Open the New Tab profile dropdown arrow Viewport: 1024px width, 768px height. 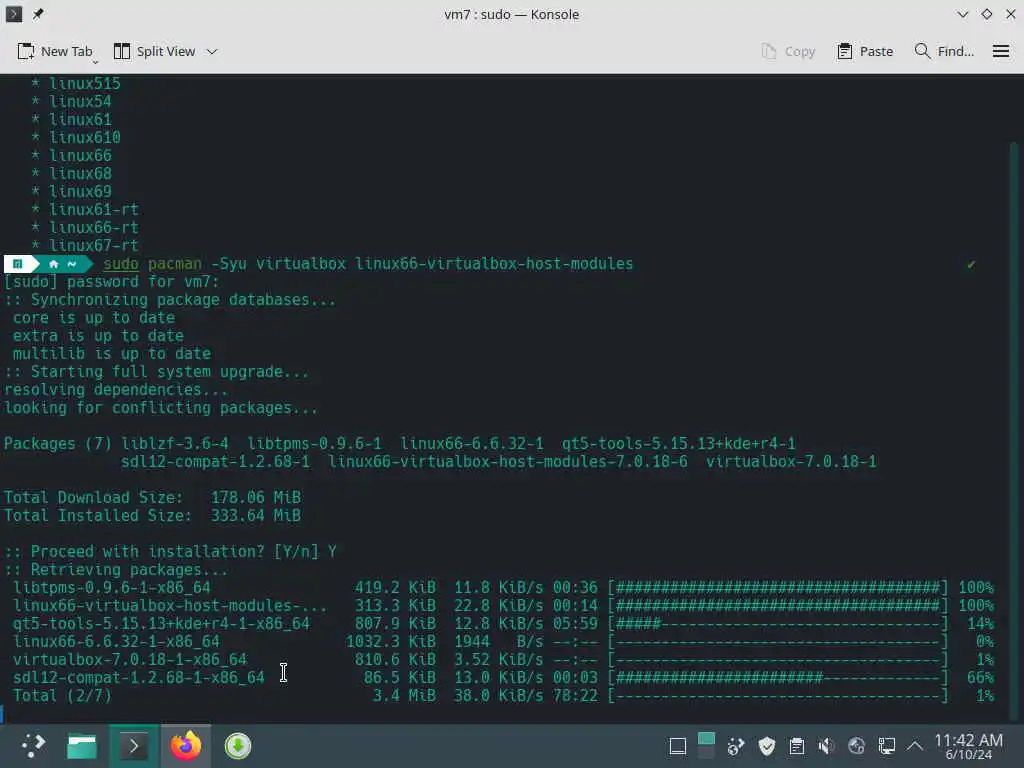click(x=95, y=62)
